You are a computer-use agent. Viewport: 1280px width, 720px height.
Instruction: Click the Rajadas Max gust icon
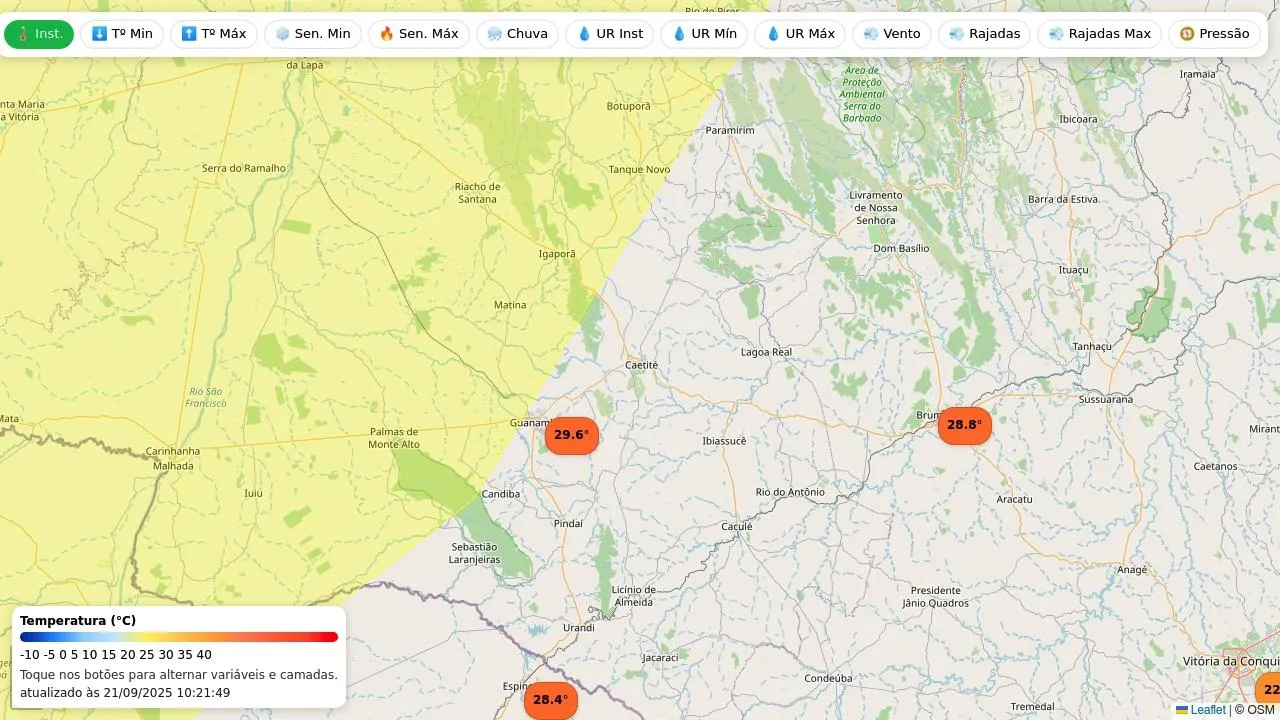coord(1056,34)
